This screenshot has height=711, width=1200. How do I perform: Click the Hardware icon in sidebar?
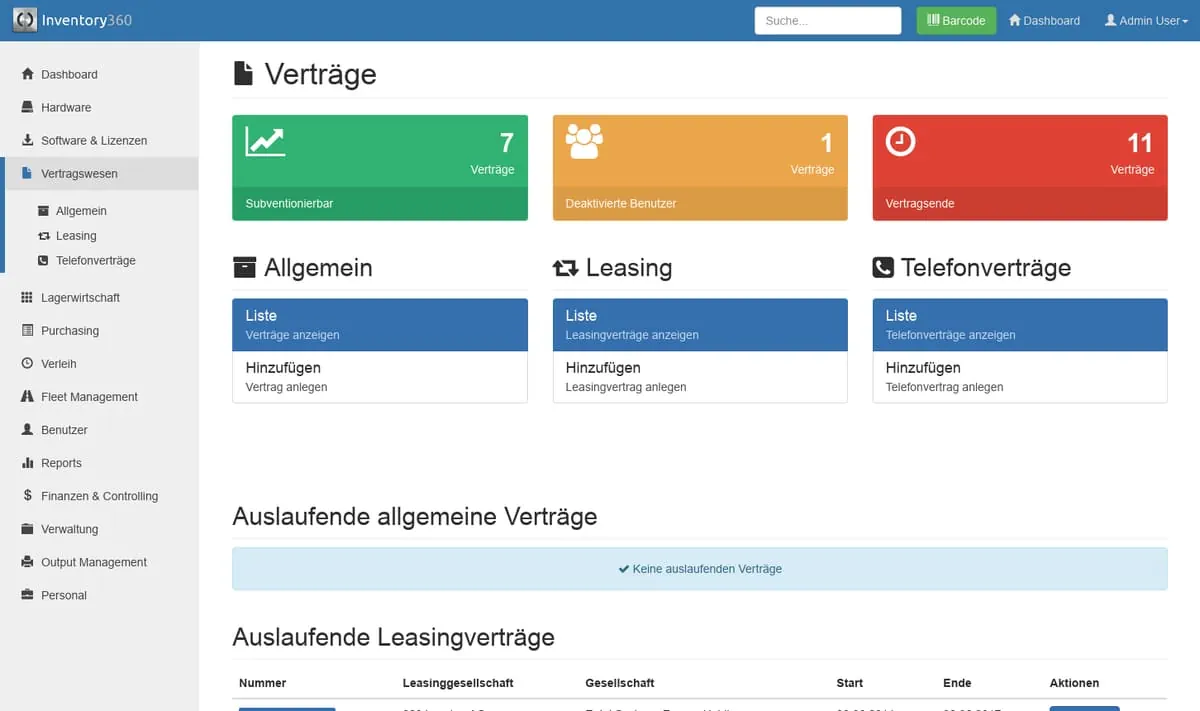pos(28,107)
